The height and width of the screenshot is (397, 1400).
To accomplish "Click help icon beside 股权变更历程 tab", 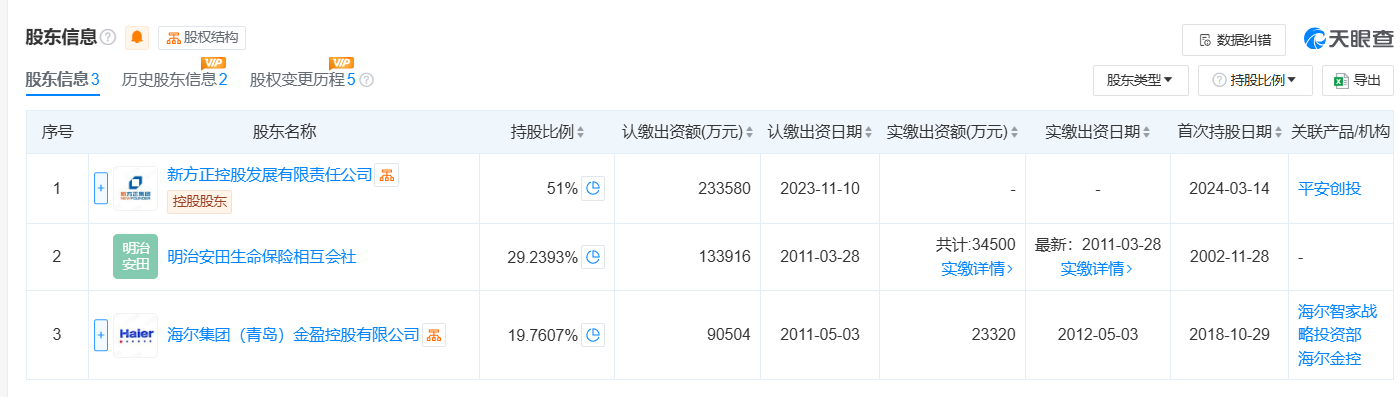I will coord(366,80).
